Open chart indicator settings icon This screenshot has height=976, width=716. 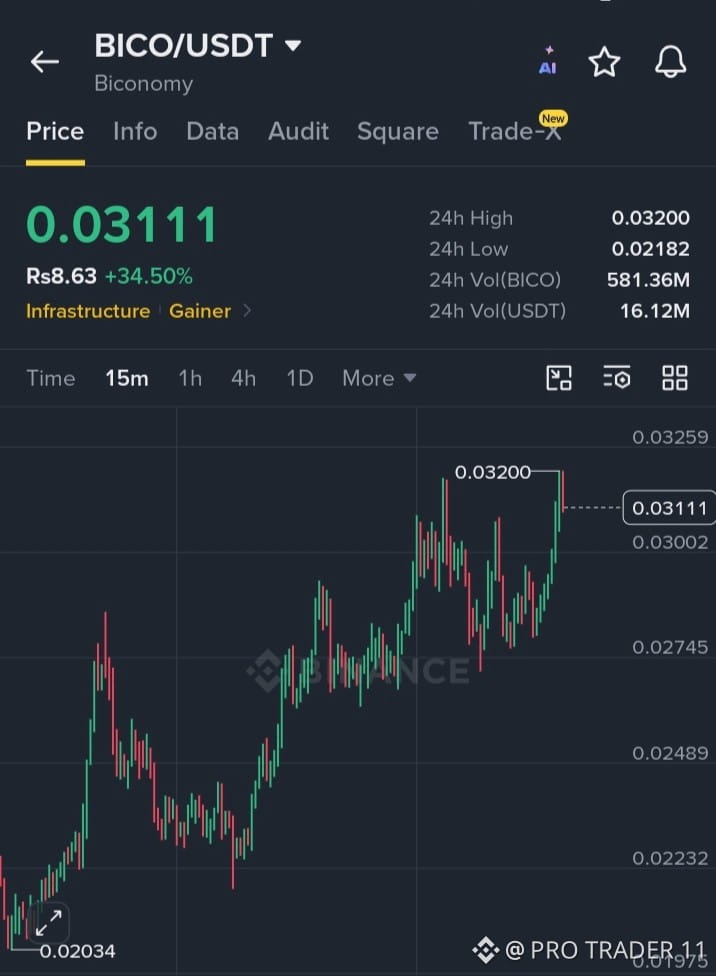616,378
